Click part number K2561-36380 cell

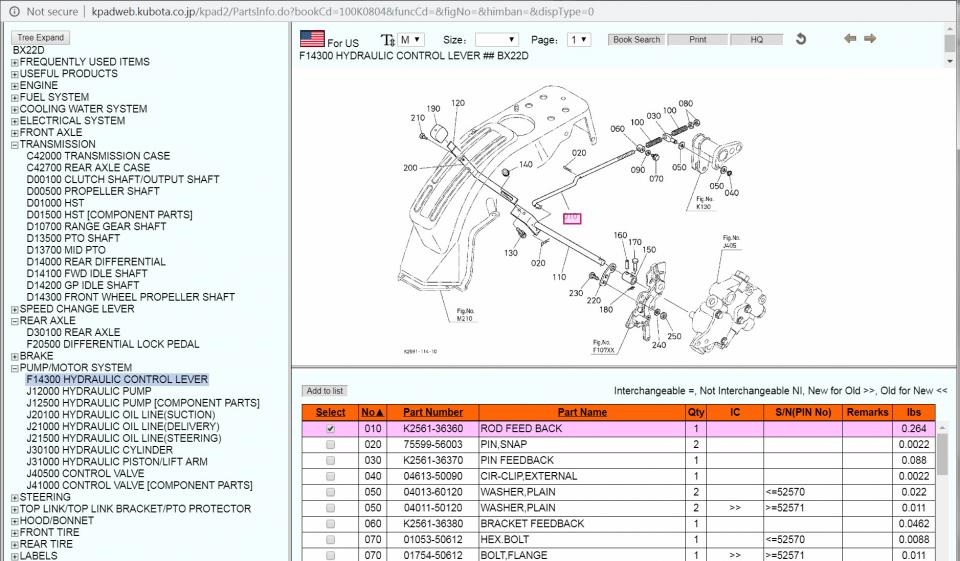(433, 524)
